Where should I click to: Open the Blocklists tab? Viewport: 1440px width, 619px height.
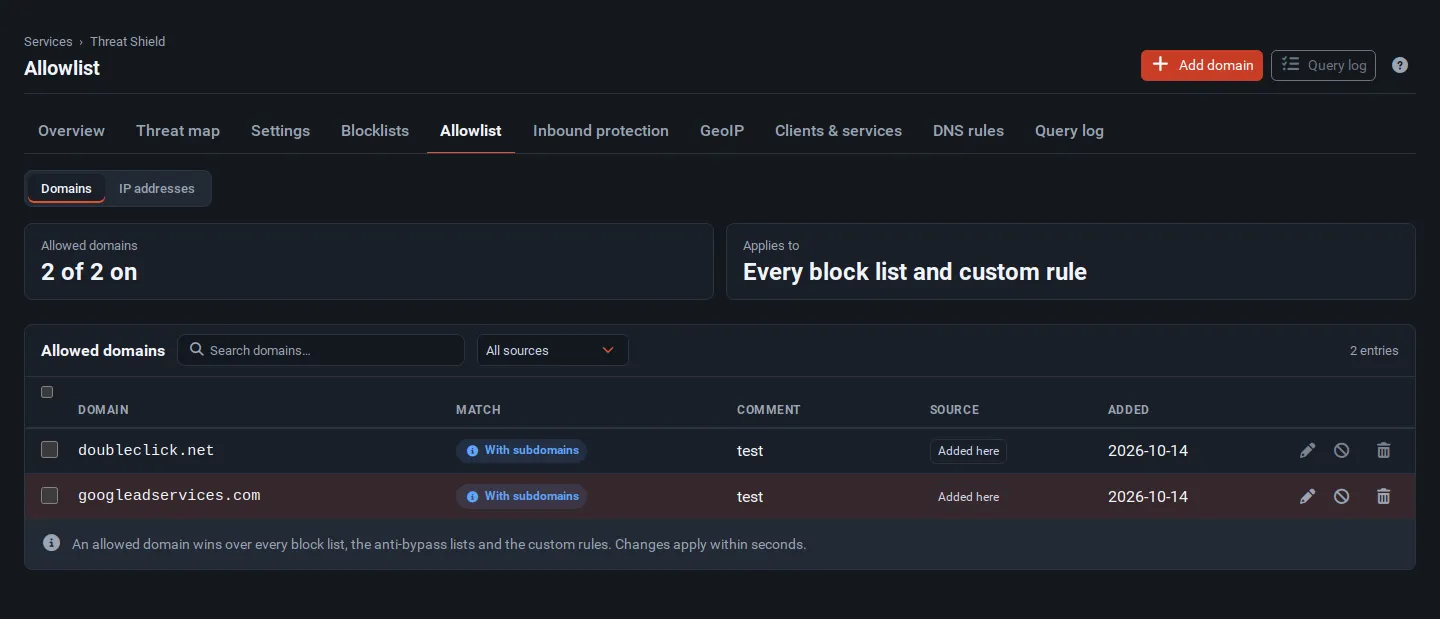[x=375, y=131]
